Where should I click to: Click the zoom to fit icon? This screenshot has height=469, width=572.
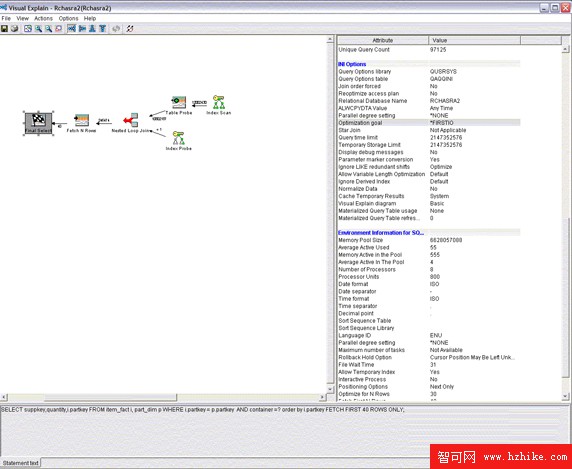coord(58,28)
